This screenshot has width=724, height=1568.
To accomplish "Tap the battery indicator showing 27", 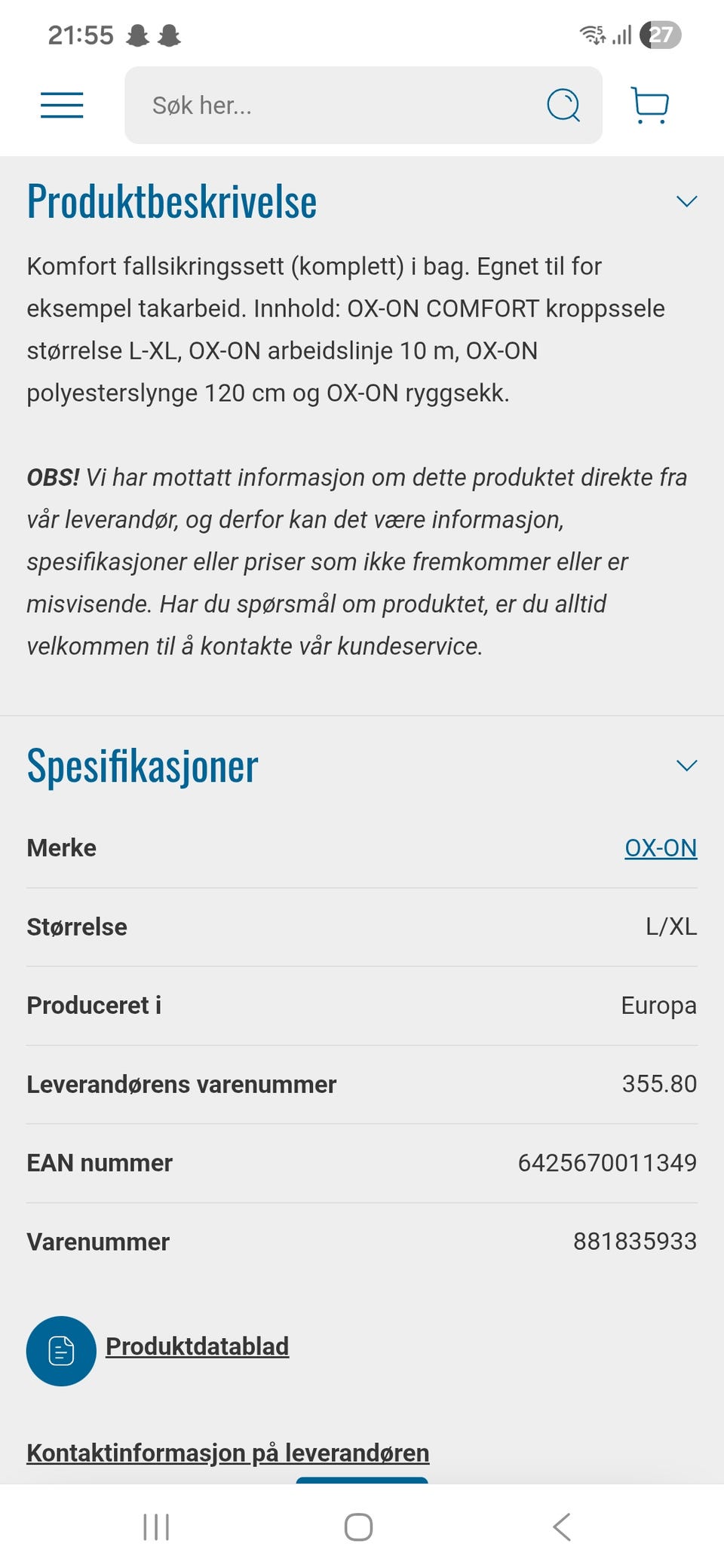I will tap(660, 34).
